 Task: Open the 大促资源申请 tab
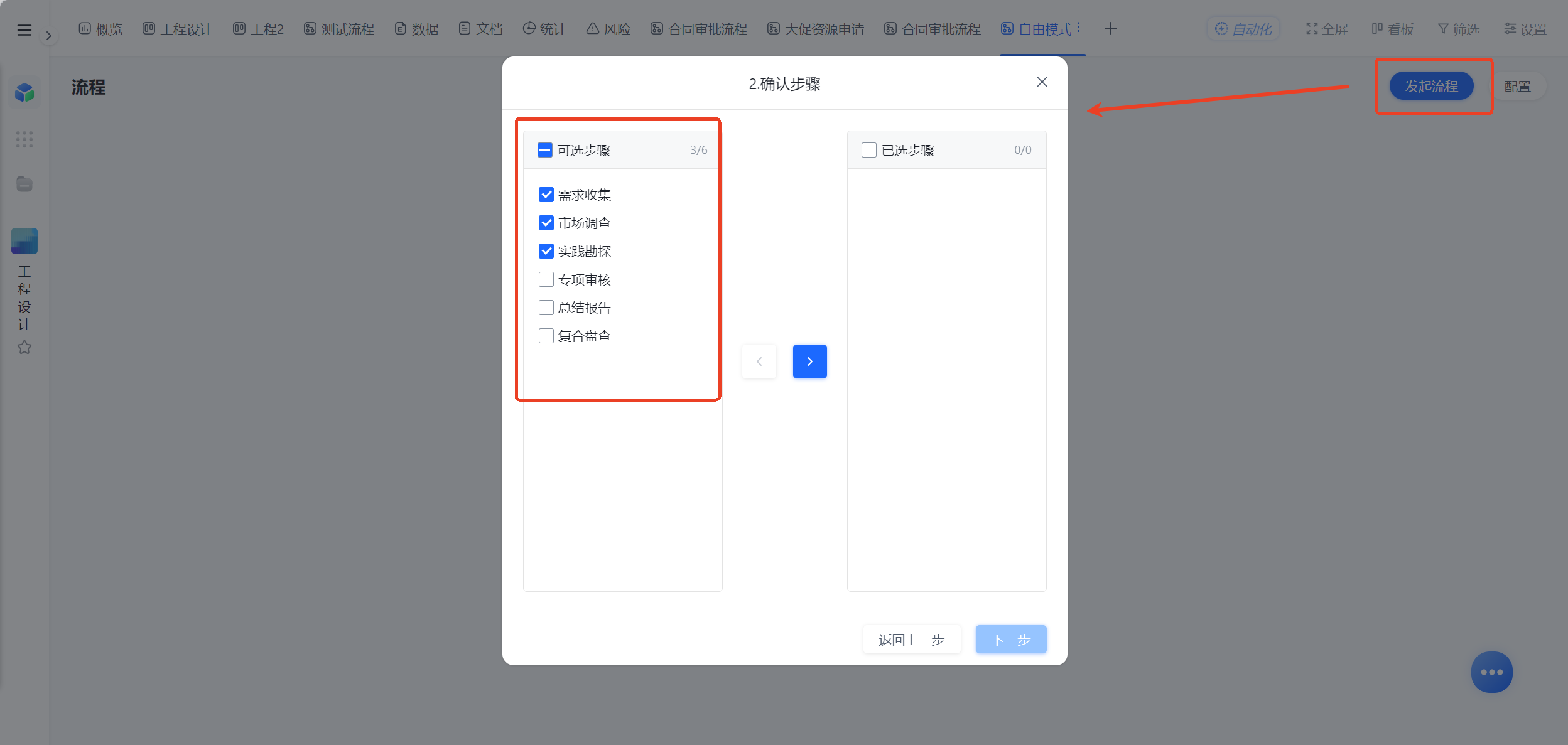click(x=816, y=29)
